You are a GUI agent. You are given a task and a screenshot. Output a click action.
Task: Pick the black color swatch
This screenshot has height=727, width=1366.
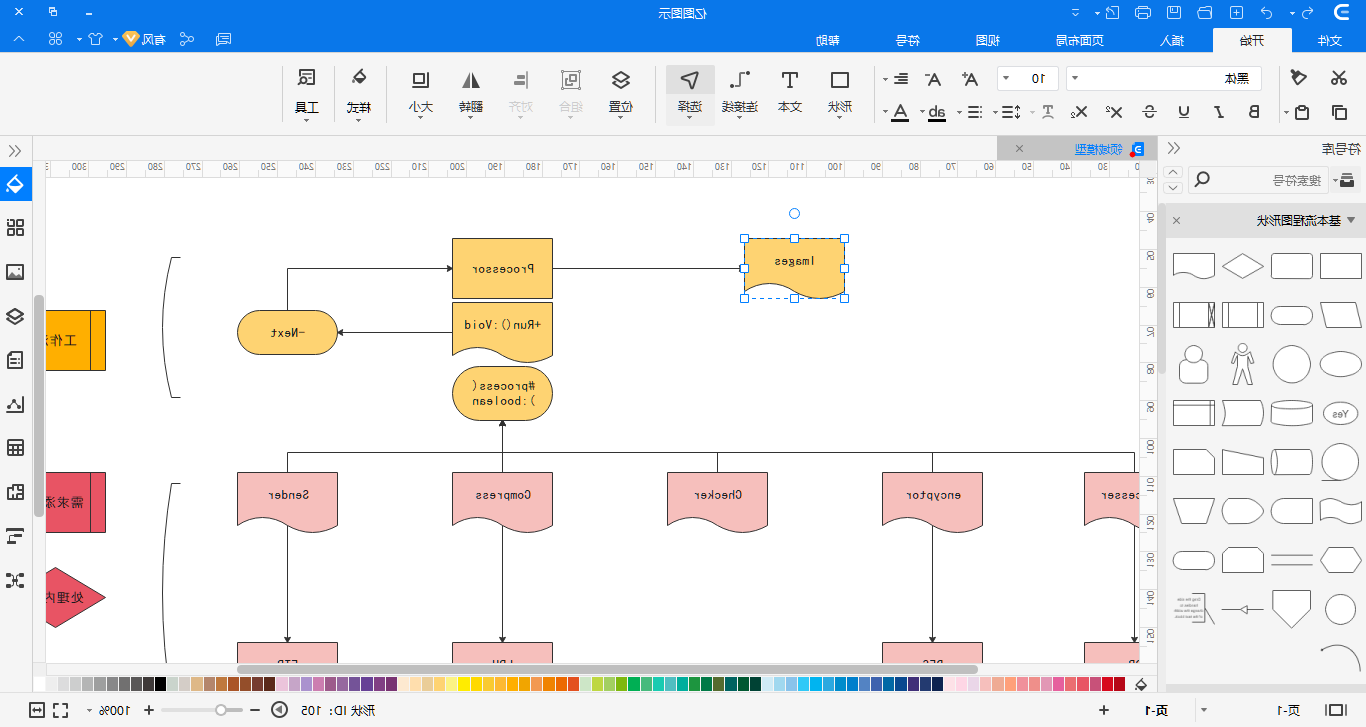click(160, 684)
